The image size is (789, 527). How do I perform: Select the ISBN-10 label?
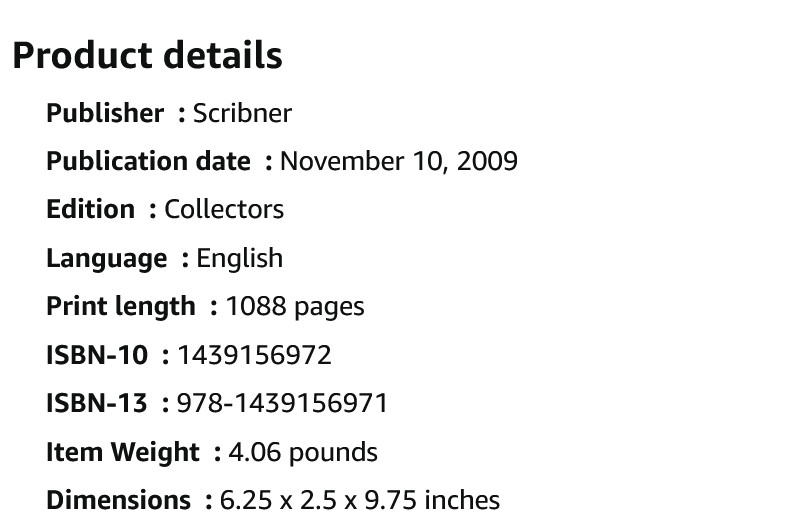(x=97, y=355)
